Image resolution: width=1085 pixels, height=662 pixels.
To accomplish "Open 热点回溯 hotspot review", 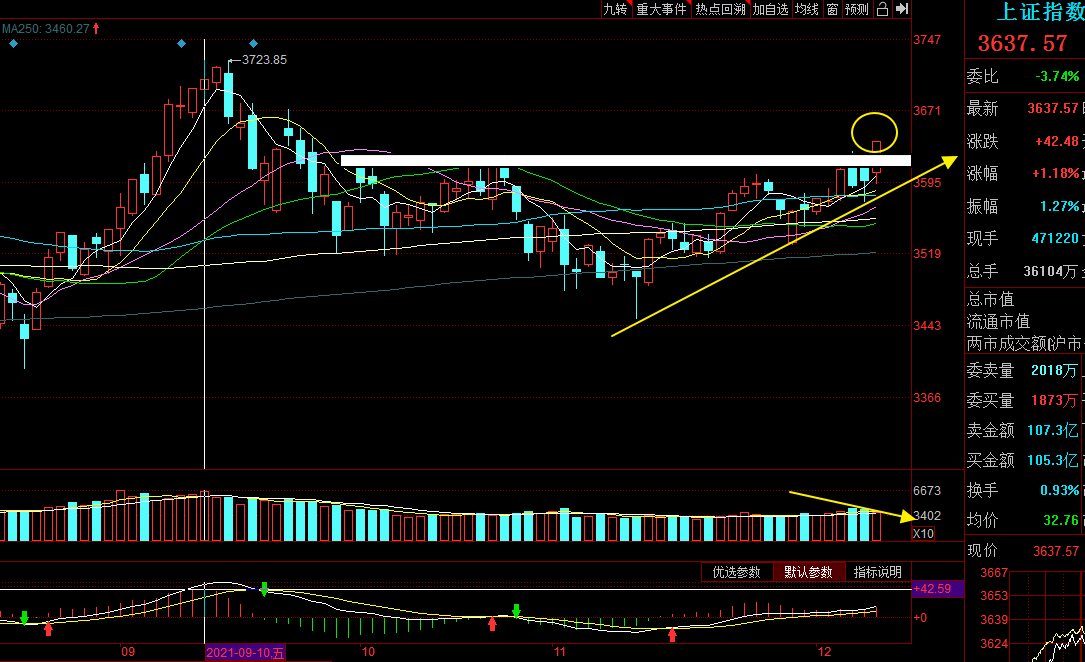I will click(x=720, y=9).
